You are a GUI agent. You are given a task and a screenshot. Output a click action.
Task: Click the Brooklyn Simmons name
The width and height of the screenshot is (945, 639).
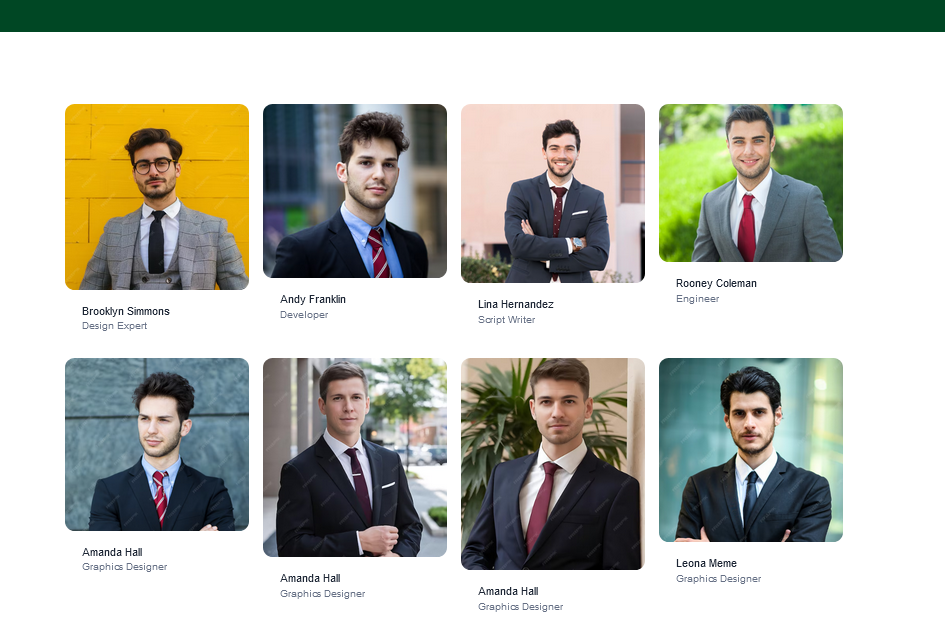click(x=126, y=311)
